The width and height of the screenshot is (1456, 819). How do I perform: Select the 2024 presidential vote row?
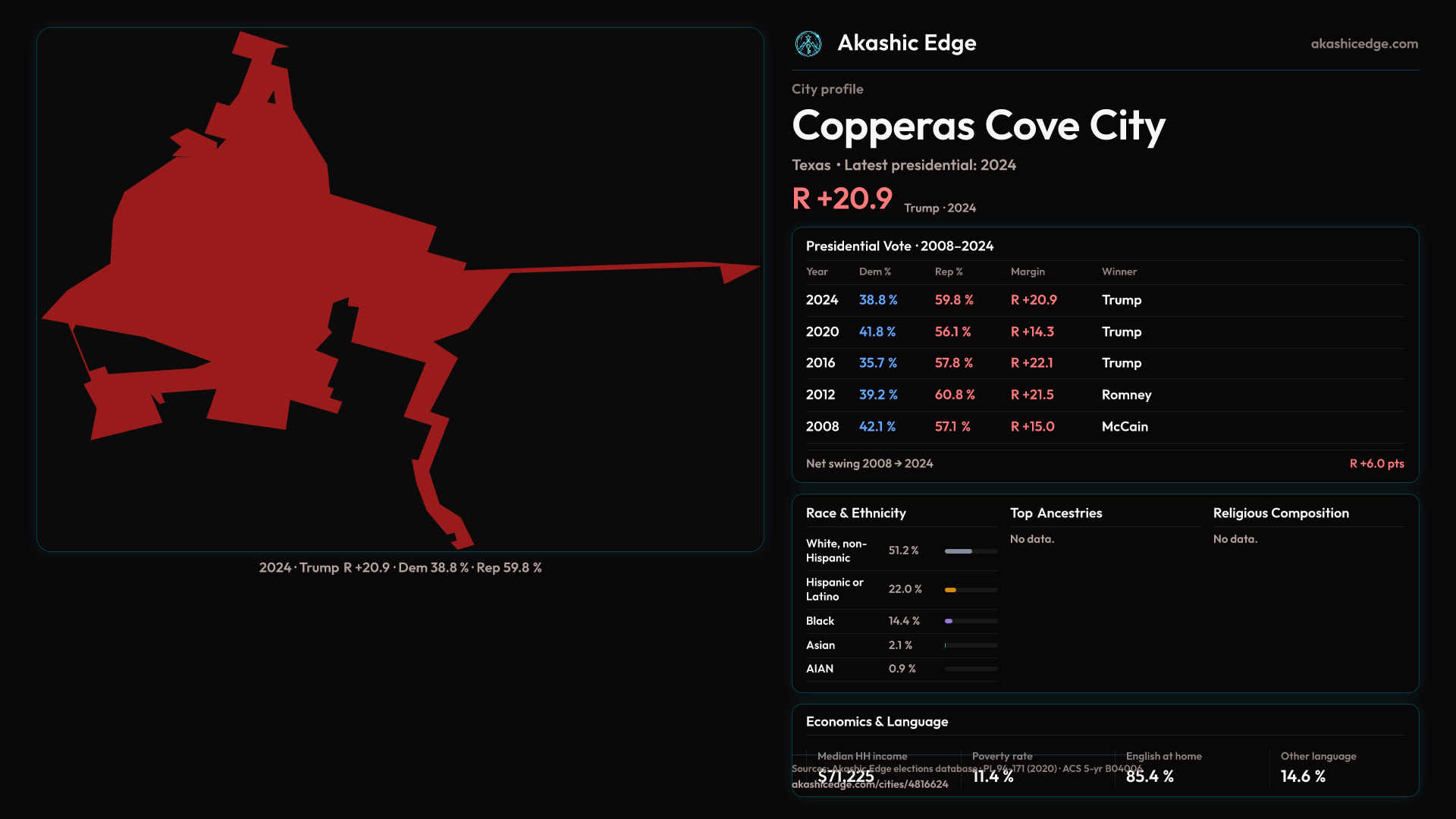[822, 300]
